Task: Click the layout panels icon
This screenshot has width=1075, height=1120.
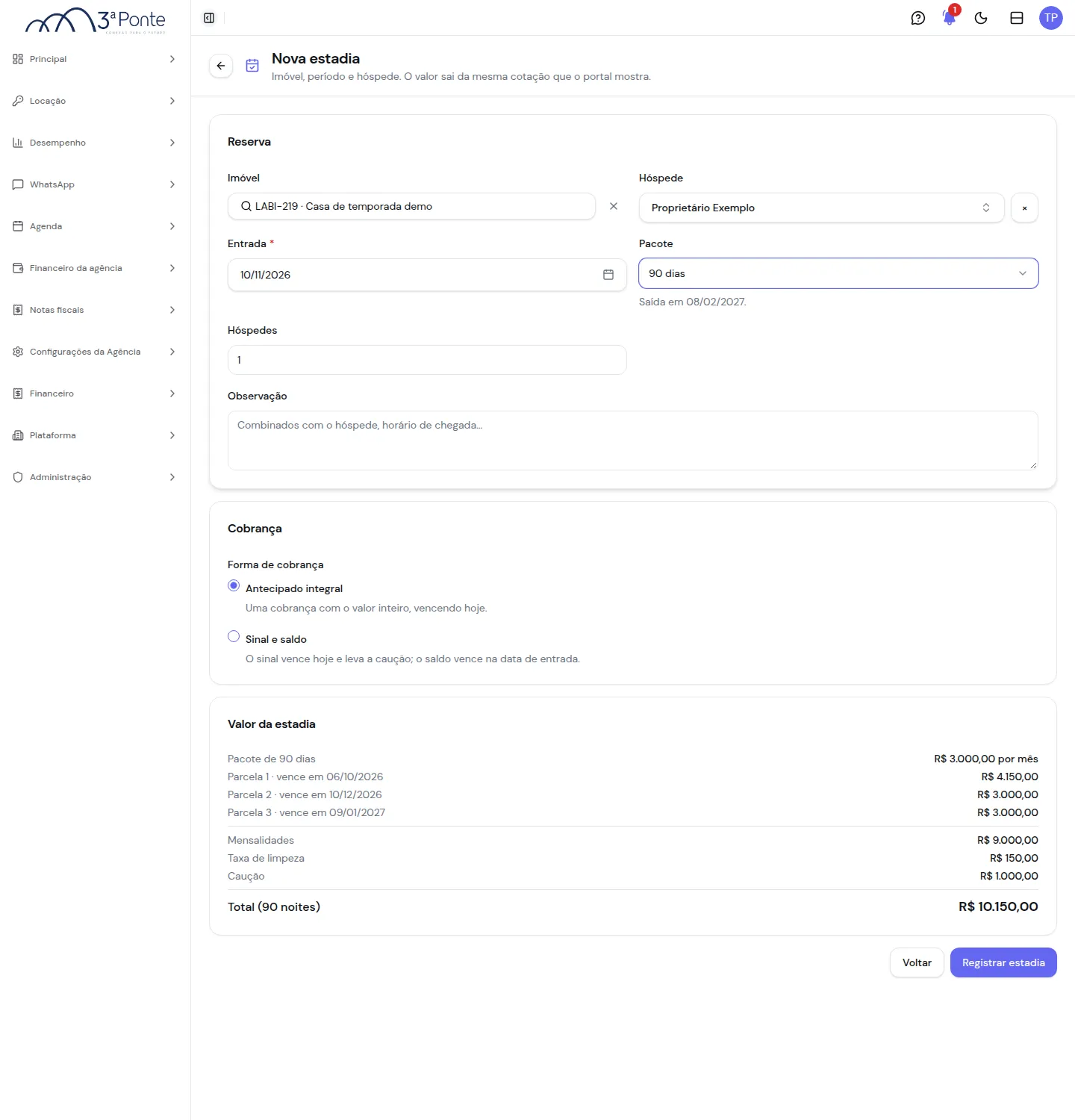Action: (1017, 18)
